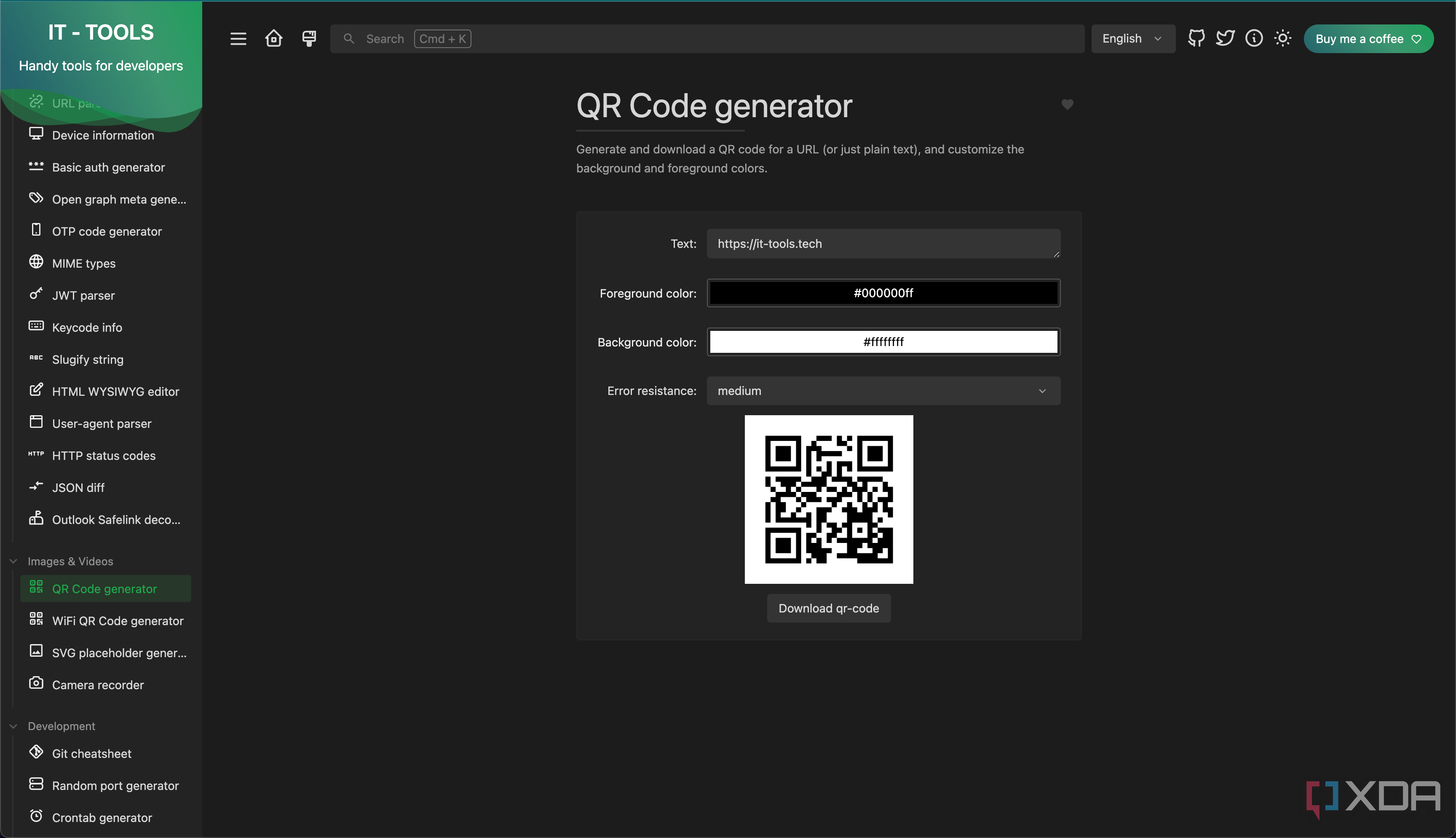Open Basic auth generator tool

(x=106, y=167)
